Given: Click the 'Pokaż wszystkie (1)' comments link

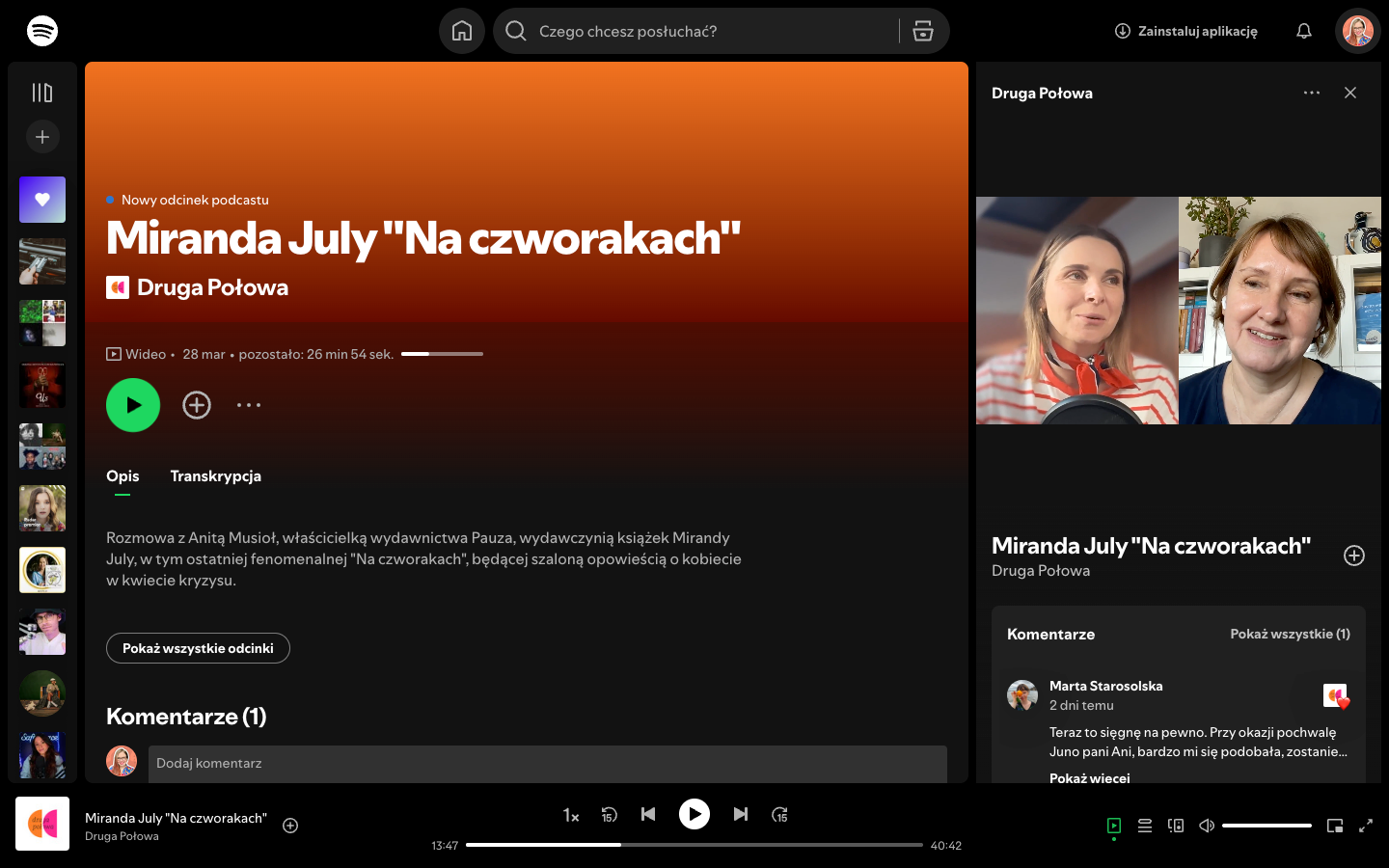Looking at the screenshot, I should (x=1290, y=634).
